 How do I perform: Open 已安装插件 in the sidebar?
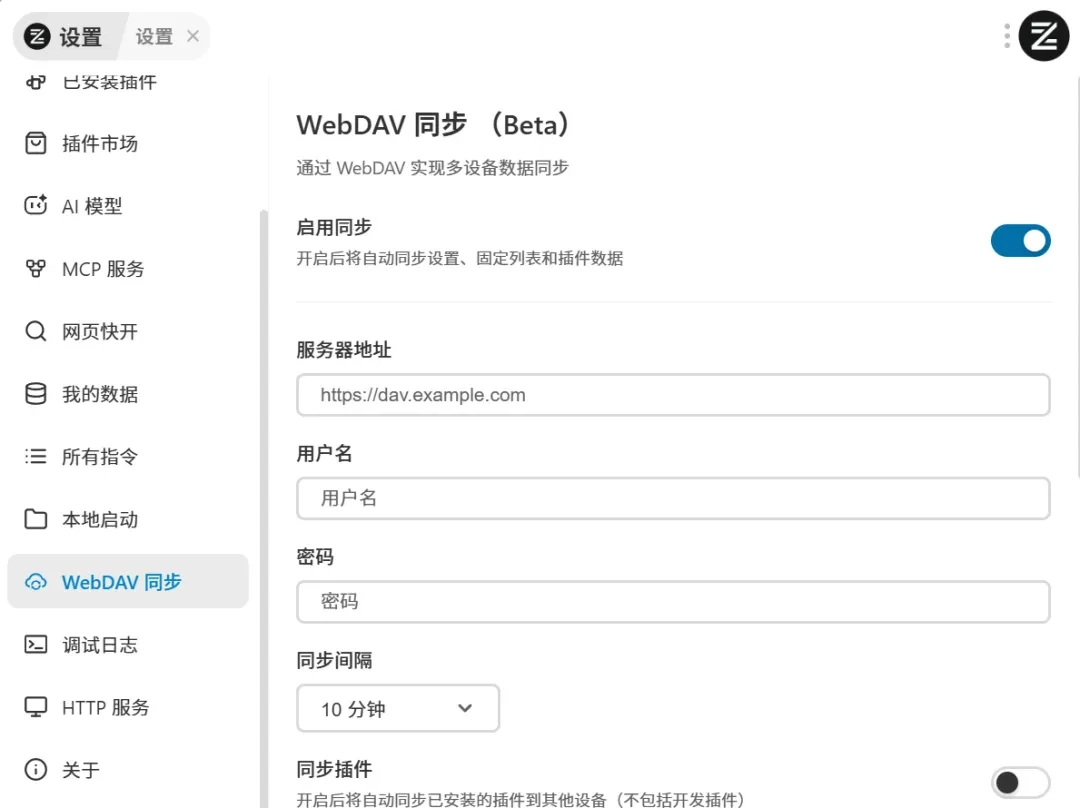pos(128,82)
